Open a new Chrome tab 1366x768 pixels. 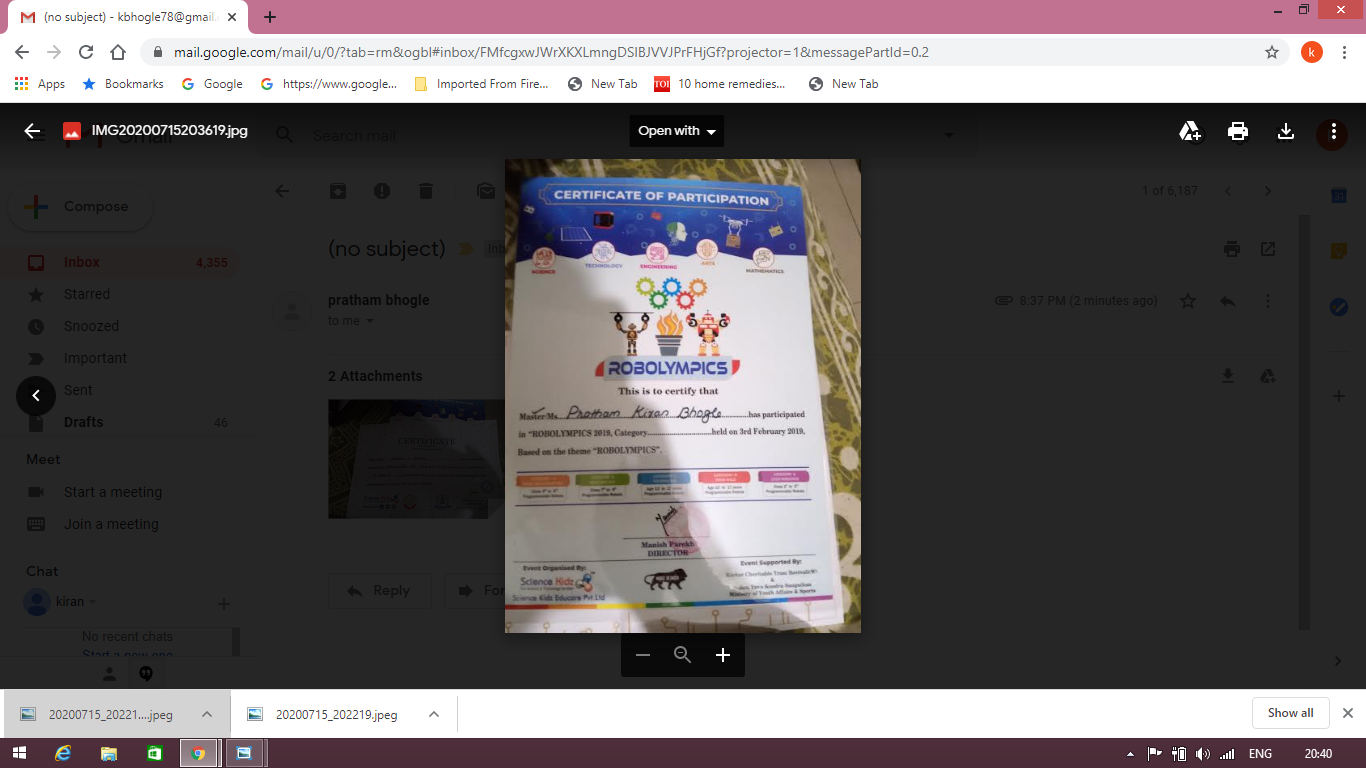click(x=270, y=17)
